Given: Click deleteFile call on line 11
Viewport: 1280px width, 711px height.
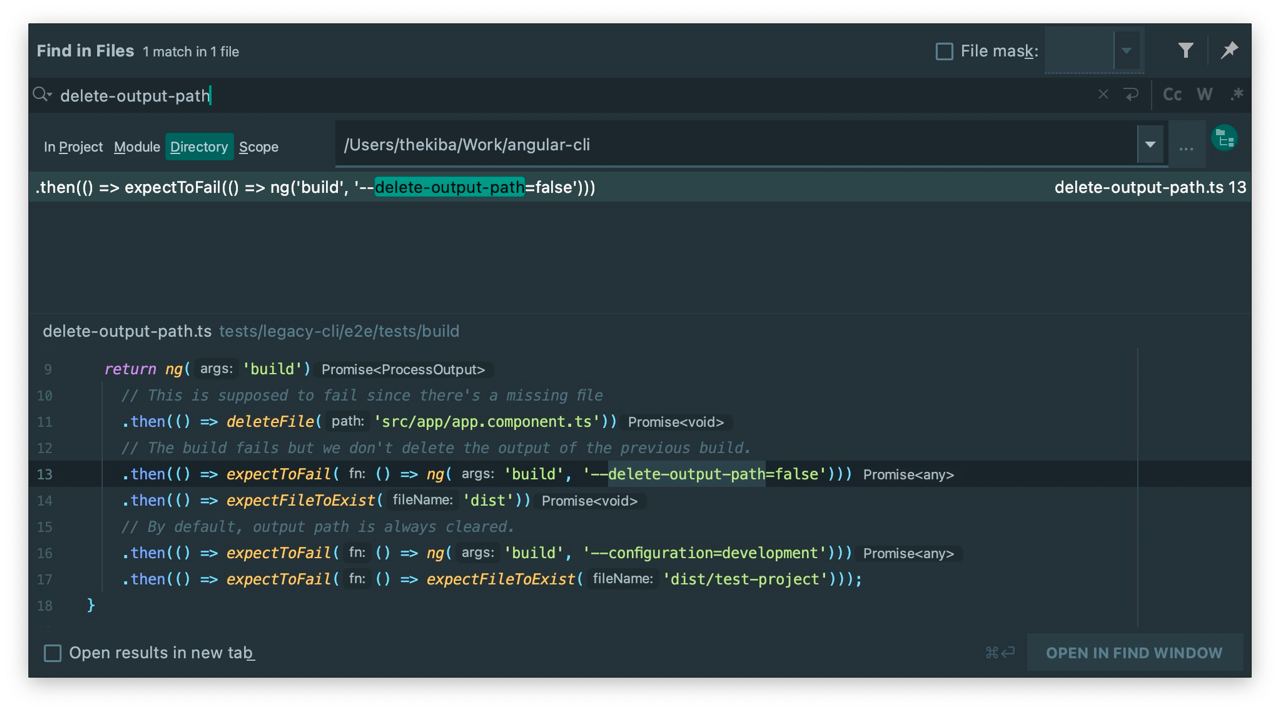Looking at the screenshot, I should pyautogui.click(x=268, y=422).
